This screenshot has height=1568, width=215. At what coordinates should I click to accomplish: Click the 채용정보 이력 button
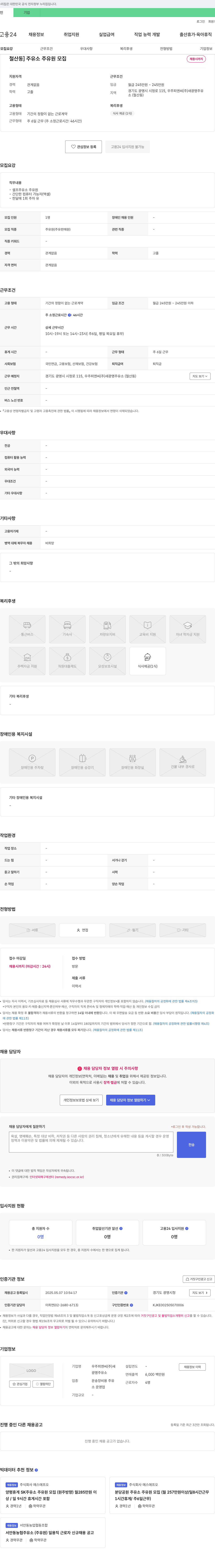[x=192, y=1367]
